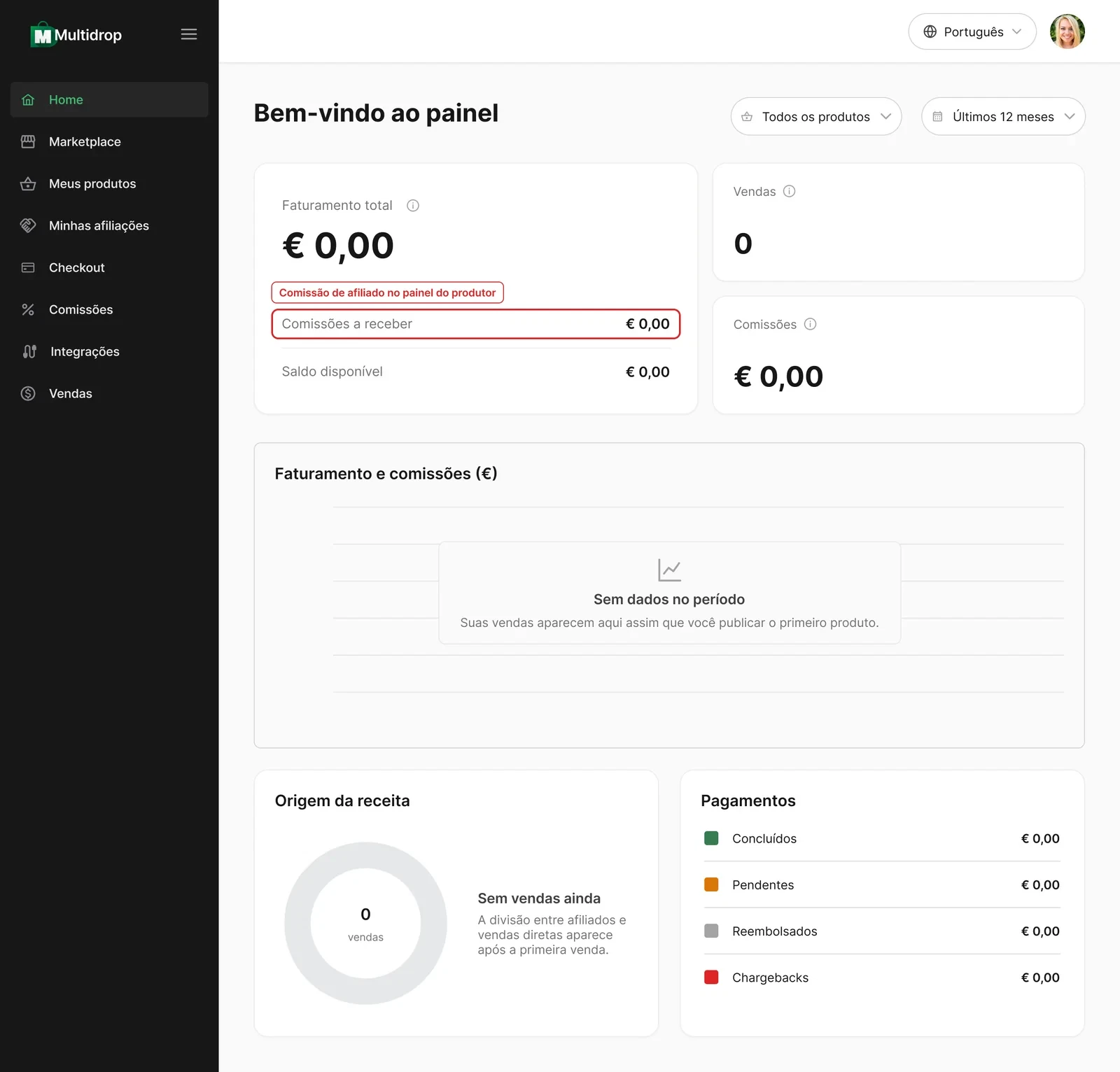The width and height of the screenshot is (1120, 1072).
Task: Click the Comissões percent icon
Action: 28,309
